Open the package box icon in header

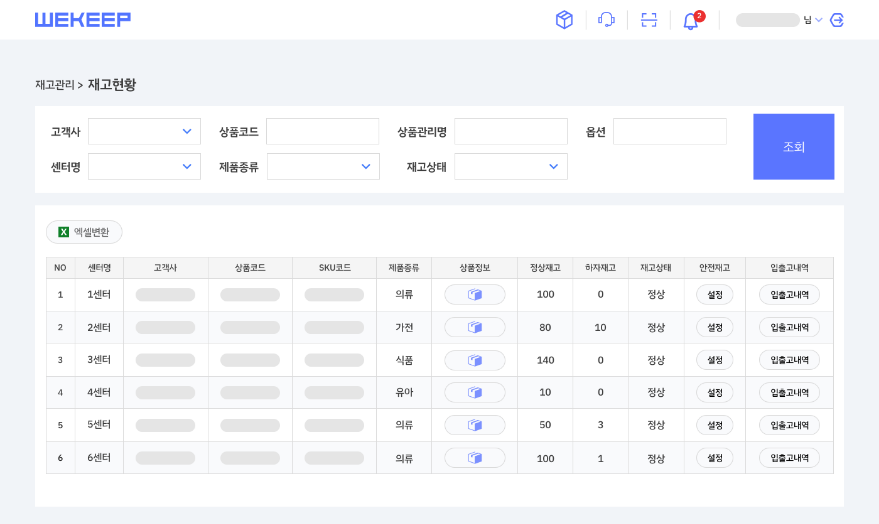[x=564, y=20]
